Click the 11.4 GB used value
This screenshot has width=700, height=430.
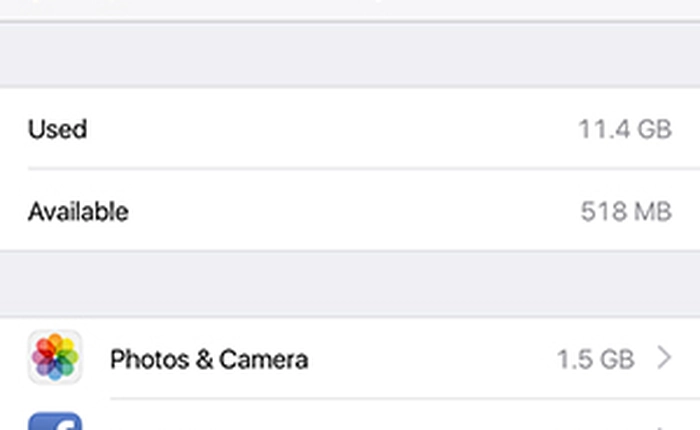[x=624, y=129]
